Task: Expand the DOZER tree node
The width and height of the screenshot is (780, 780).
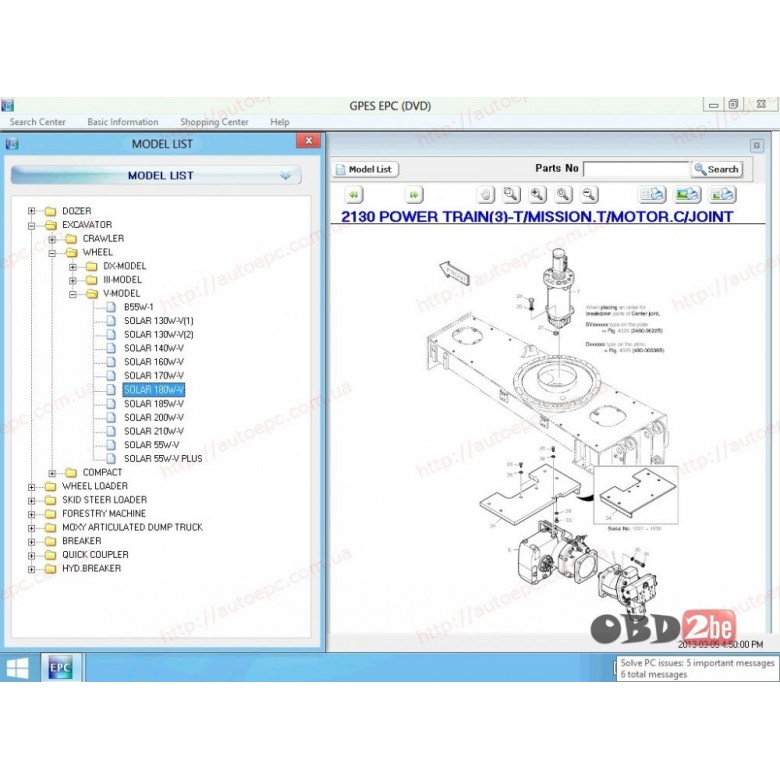Action: 31,211
